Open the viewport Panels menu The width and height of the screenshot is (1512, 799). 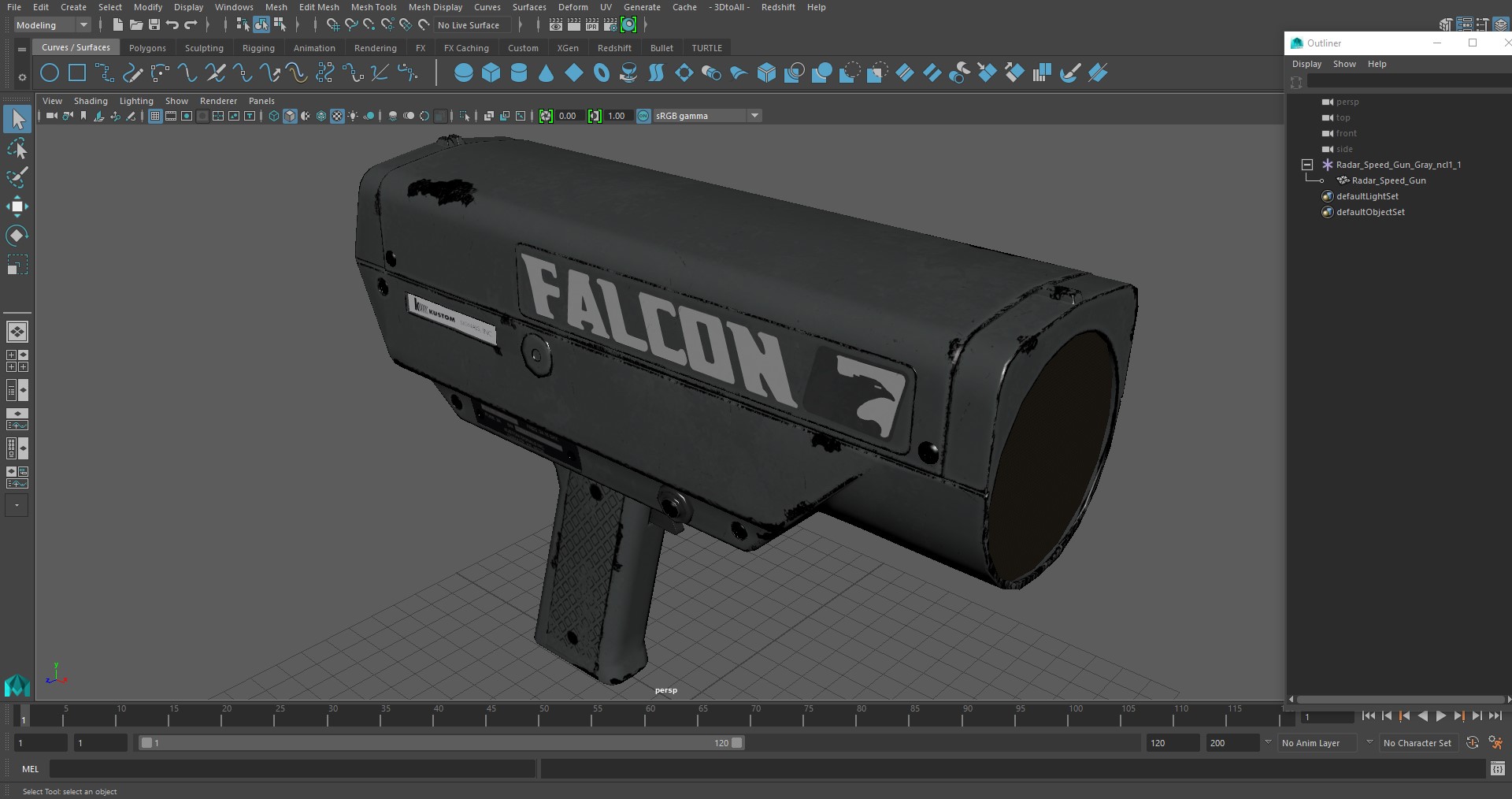coord(261,101)
